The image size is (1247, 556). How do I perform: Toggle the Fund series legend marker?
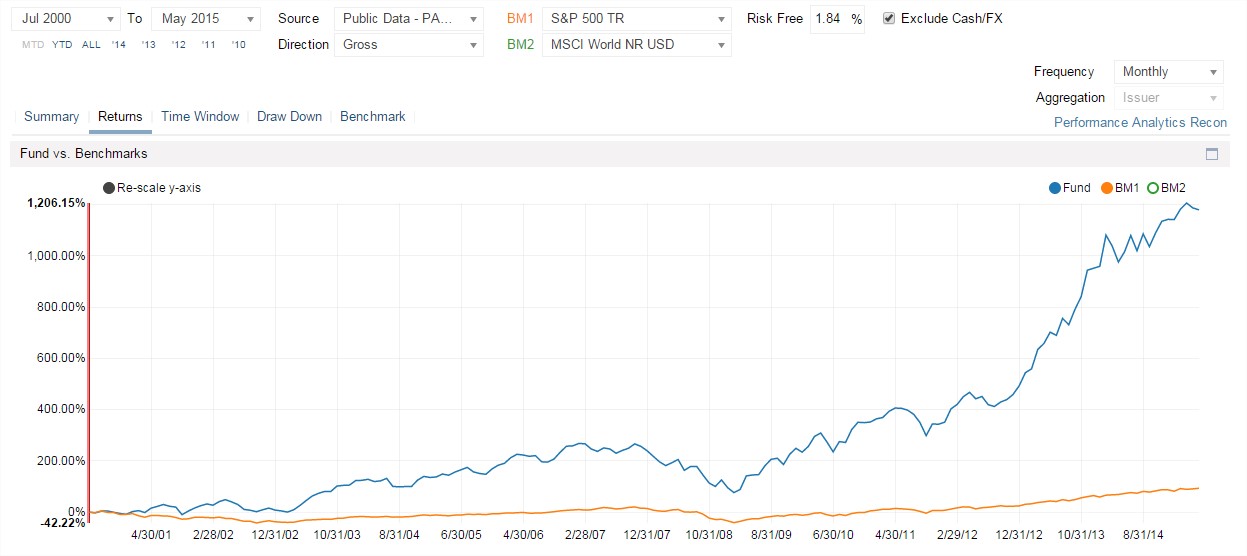pos(1055,188)
